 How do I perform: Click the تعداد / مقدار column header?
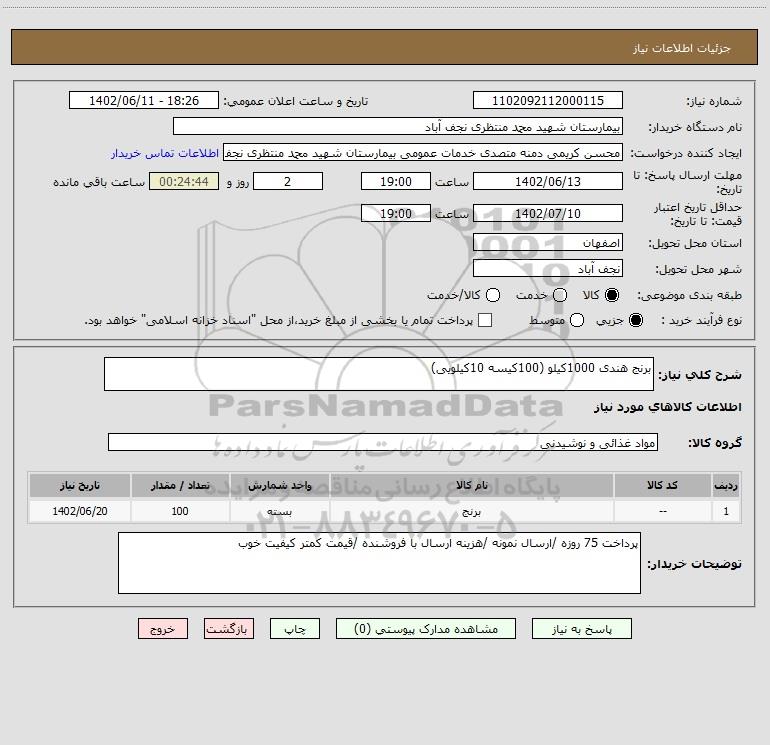pyautogui.click(x=180, y=486)
